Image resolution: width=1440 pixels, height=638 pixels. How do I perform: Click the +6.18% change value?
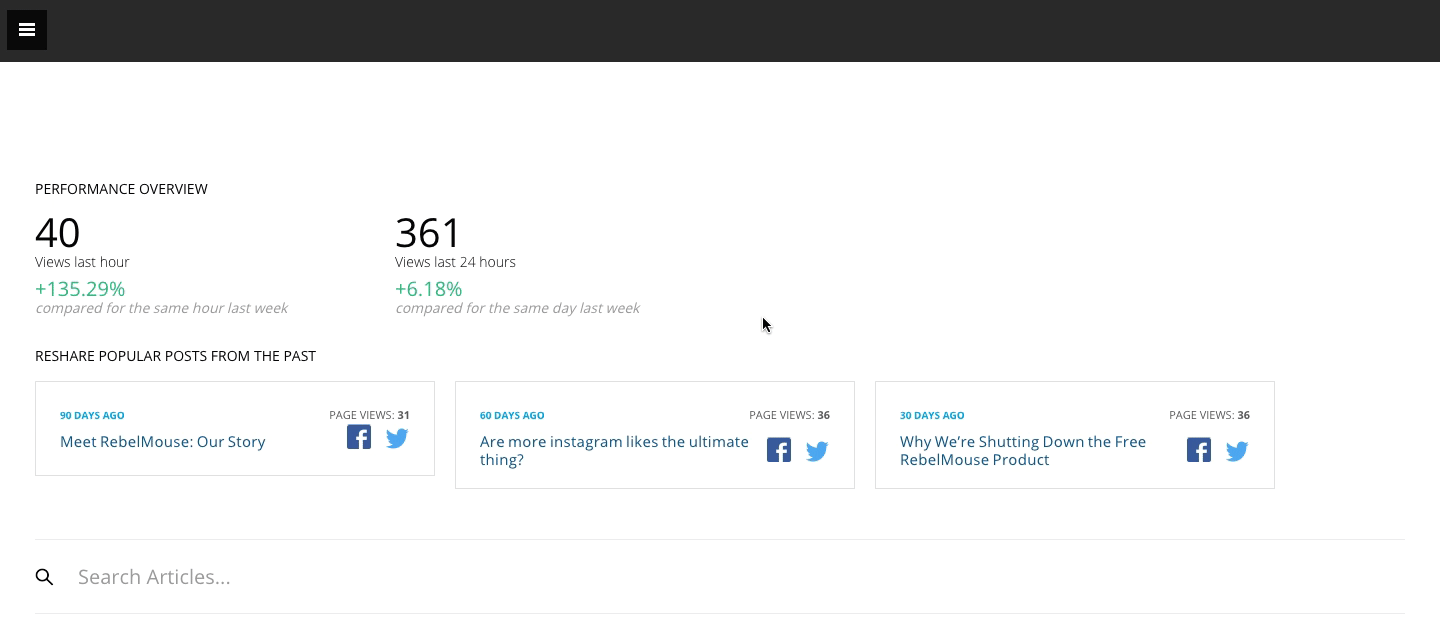(x=428, y=289)
